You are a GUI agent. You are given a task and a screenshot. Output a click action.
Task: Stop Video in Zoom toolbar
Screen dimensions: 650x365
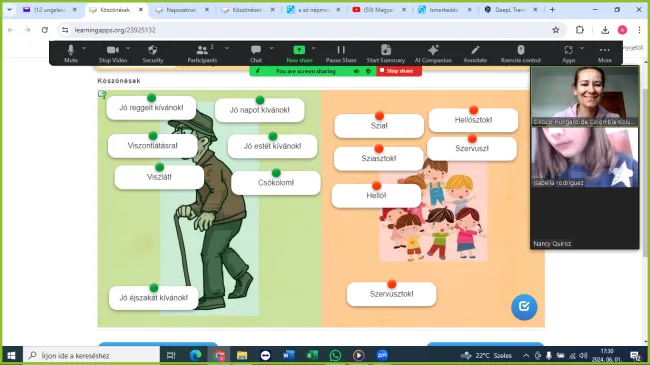click(113, 54)
